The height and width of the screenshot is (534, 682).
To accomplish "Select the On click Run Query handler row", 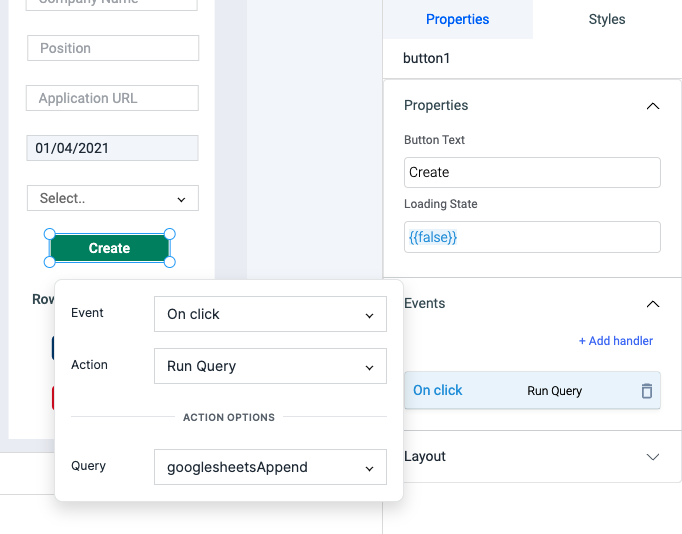I will tap(520, 391).
